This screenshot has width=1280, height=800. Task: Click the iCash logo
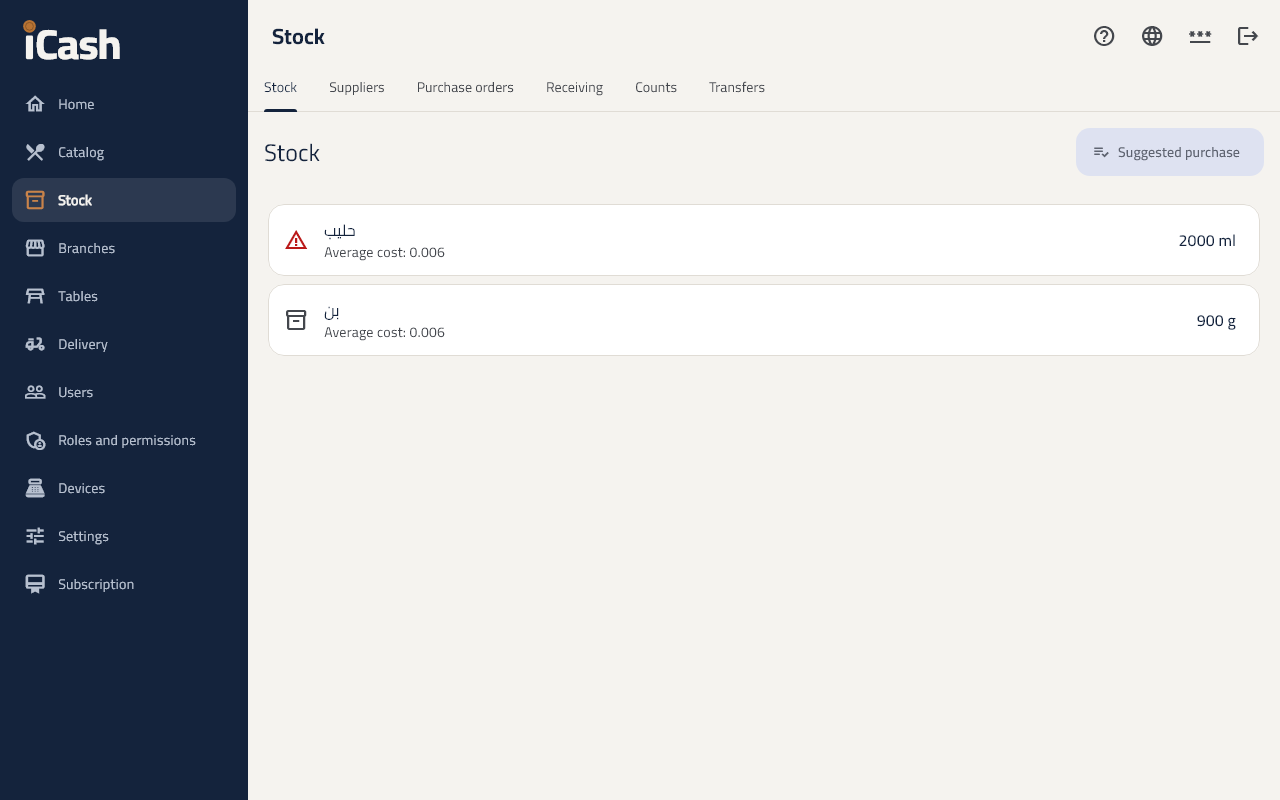72,42
